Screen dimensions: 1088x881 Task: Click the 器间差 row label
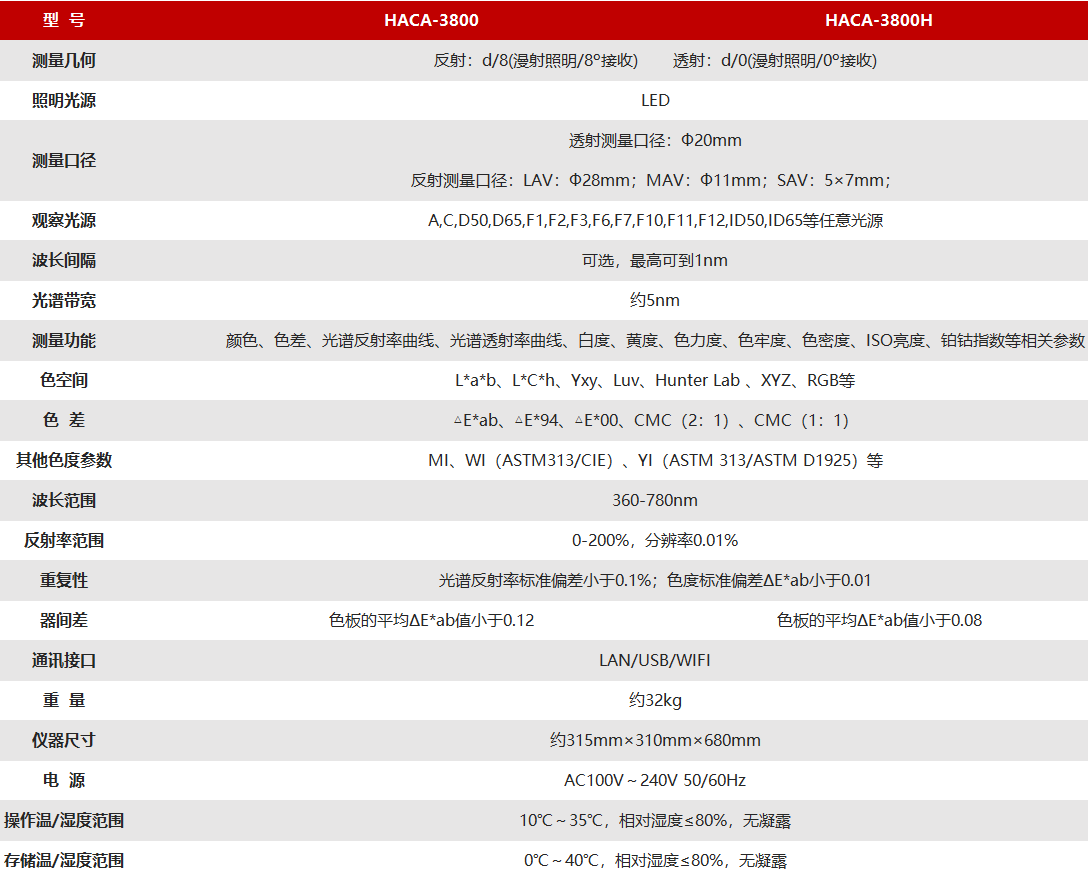pos(64,620)
